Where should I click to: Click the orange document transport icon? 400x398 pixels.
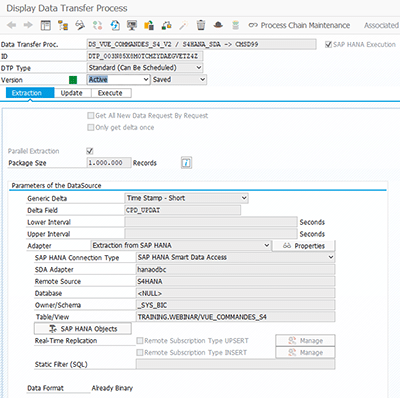149,25
